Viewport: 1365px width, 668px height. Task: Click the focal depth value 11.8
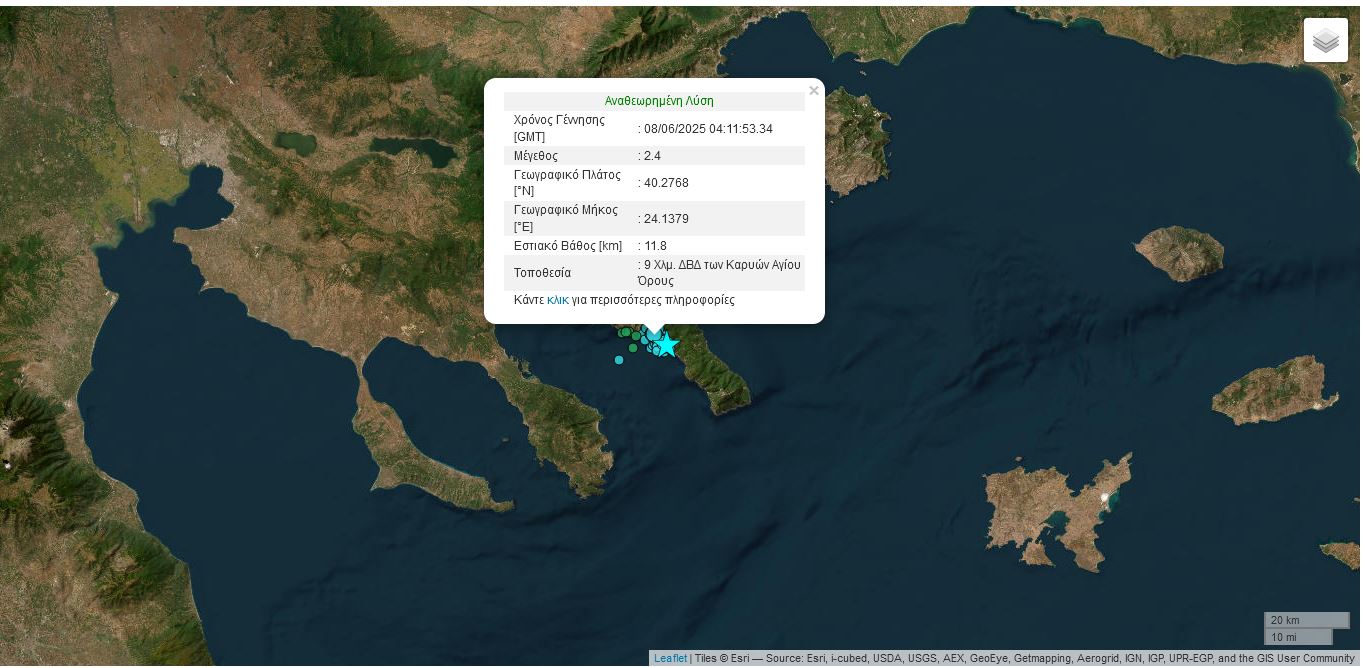point(655,246)
